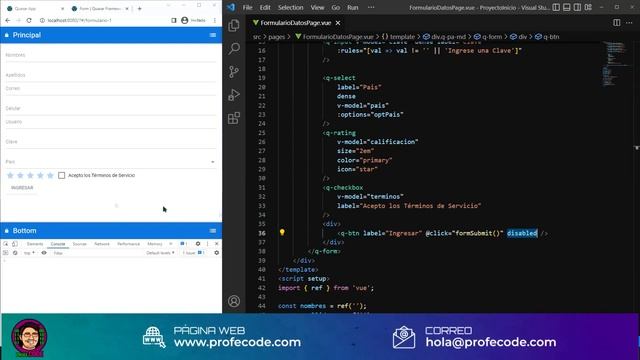Open the View menu
The height and width of the screenshot is (360, 640).
point(317,7)
